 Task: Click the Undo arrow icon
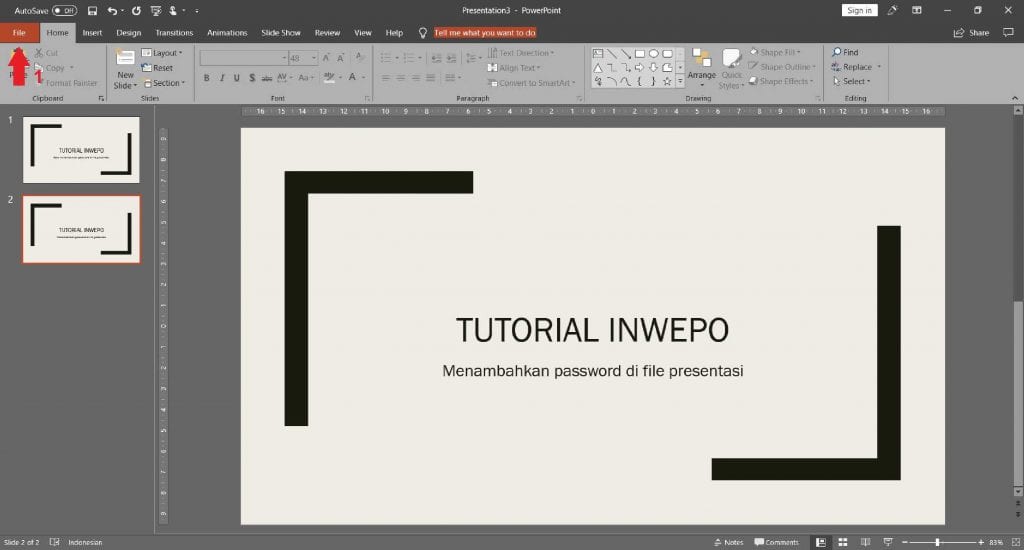point(112,10)
